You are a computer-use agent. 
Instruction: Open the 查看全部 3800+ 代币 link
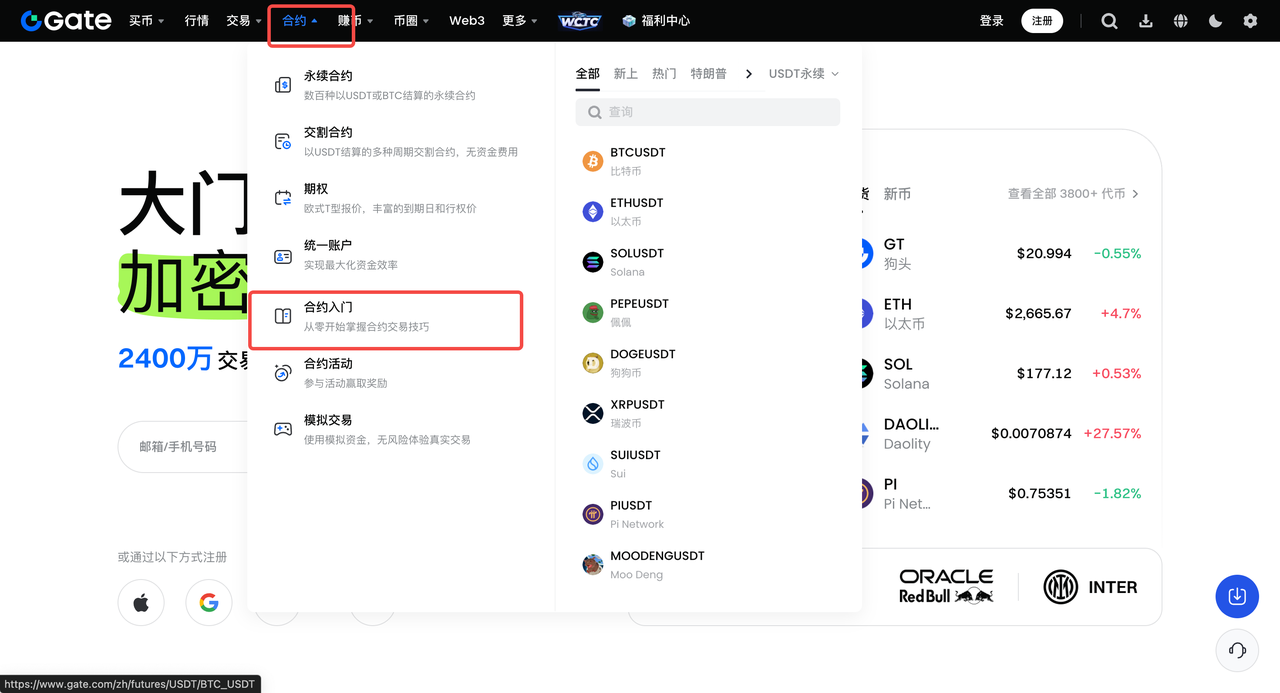tap(1068, 194)
